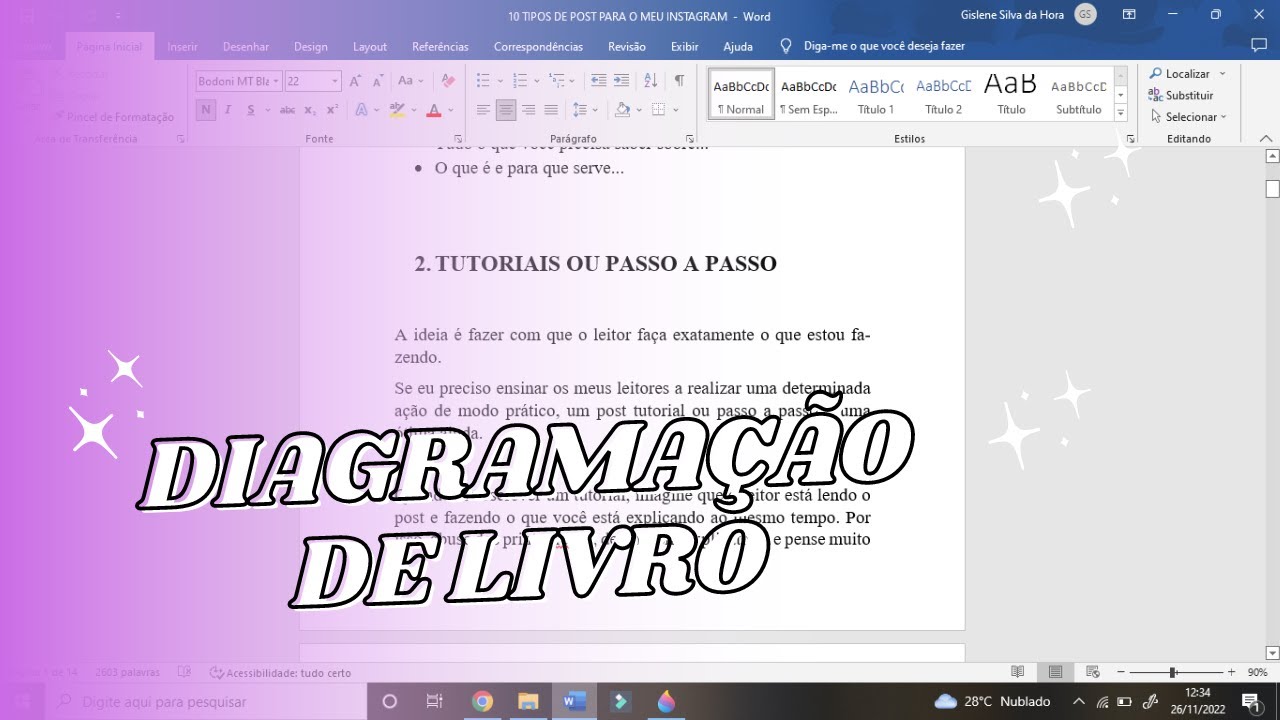
Task: Open File Explorer from the taskbar
Action: 528,701
